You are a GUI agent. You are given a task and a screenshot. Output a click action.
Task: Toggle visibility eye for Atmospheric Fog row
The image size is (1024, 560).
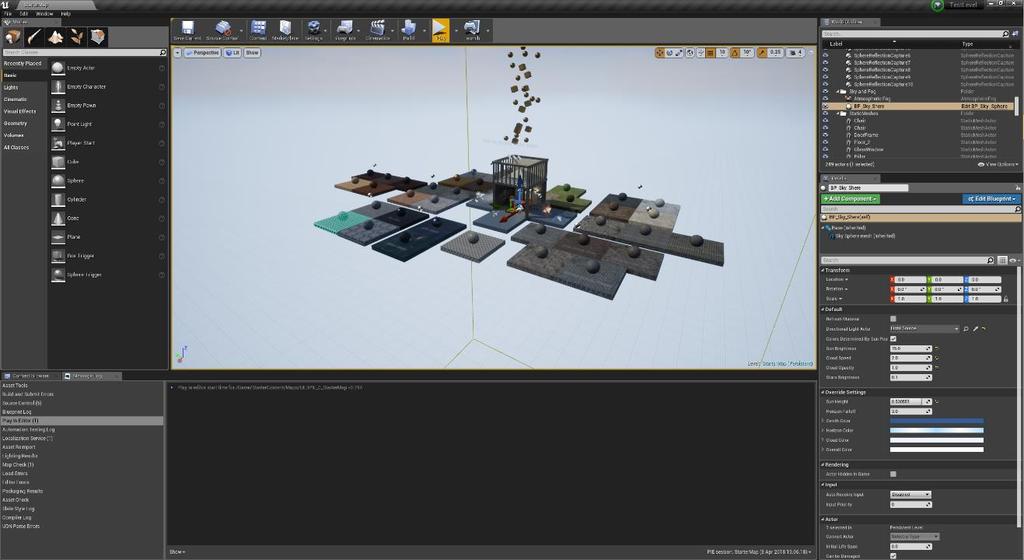825,99
